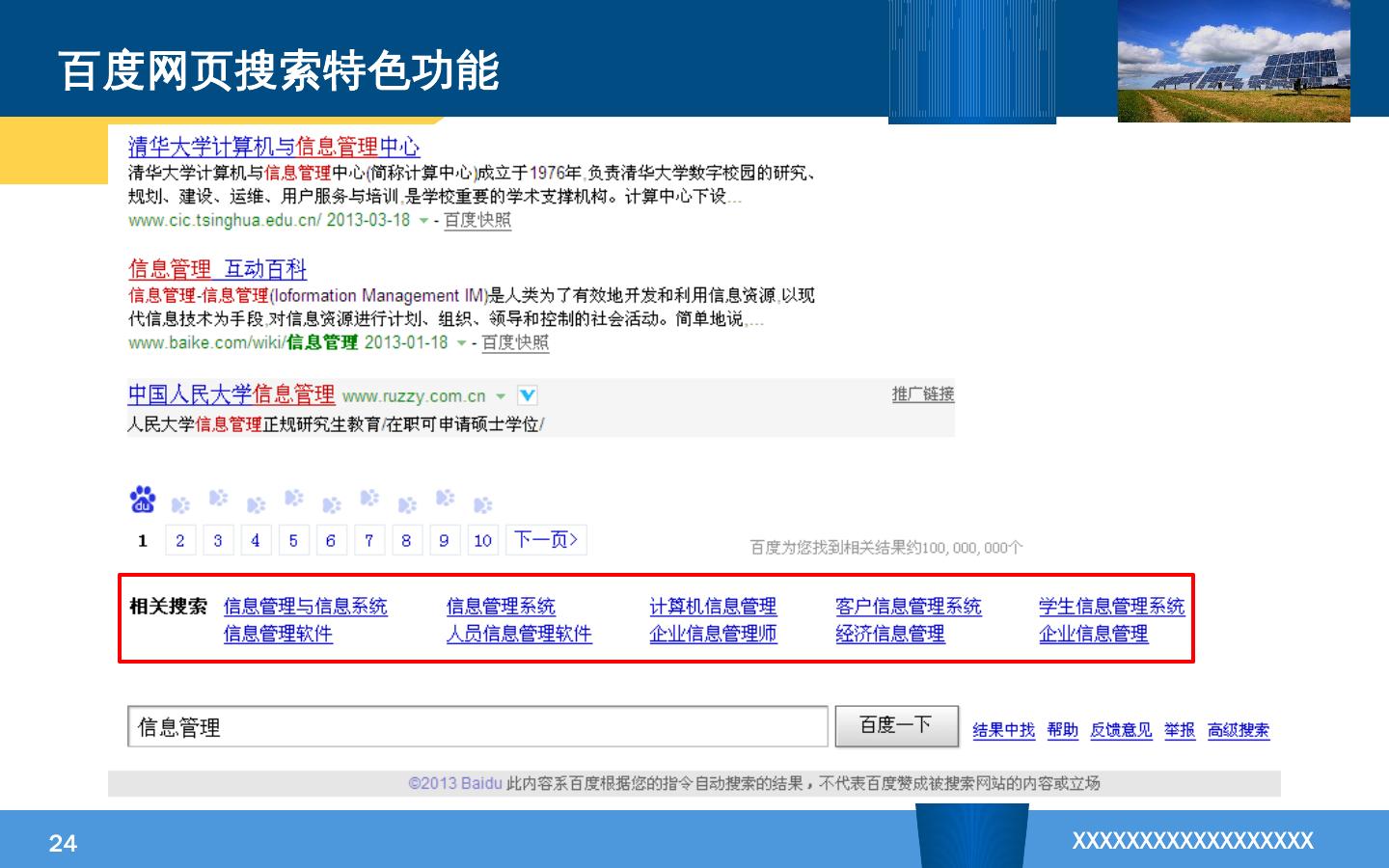Open the 反馈意见 feedback link
Screen dimensions: 1389x868
[x=1122, y=730]
